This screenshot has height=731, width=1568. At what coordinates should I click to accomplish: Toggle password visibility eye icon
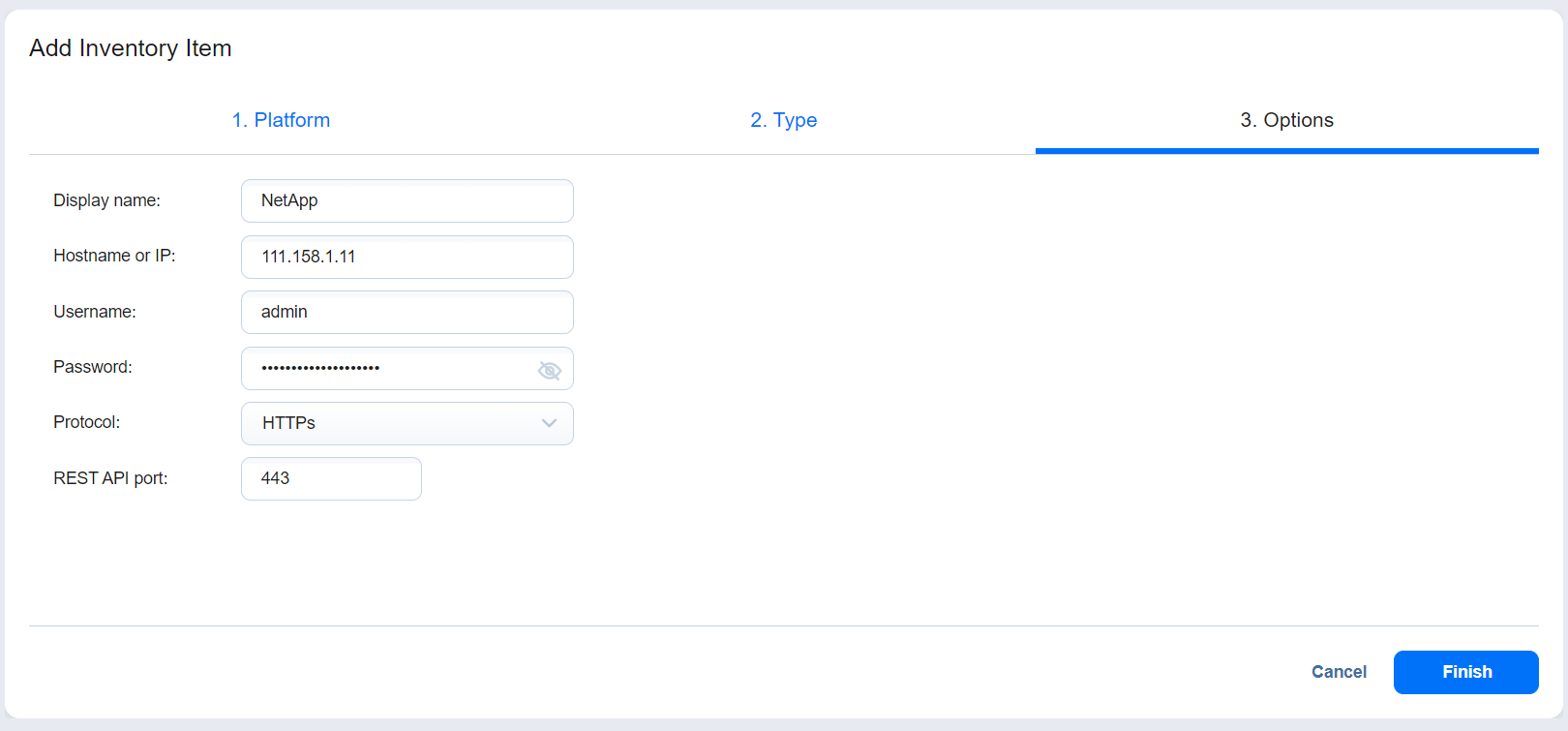(549, 370)
